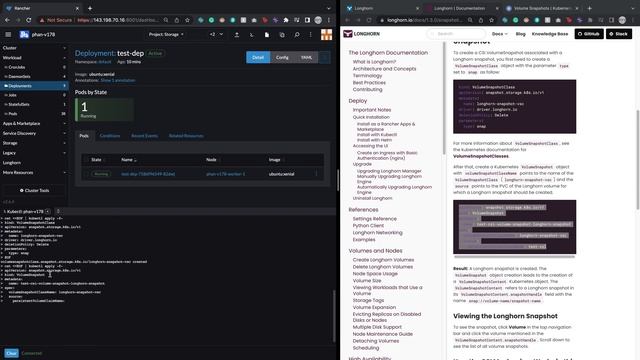
Task: Click the Longhorn docs page vertical scrollbar
Action: click(637, 159)
